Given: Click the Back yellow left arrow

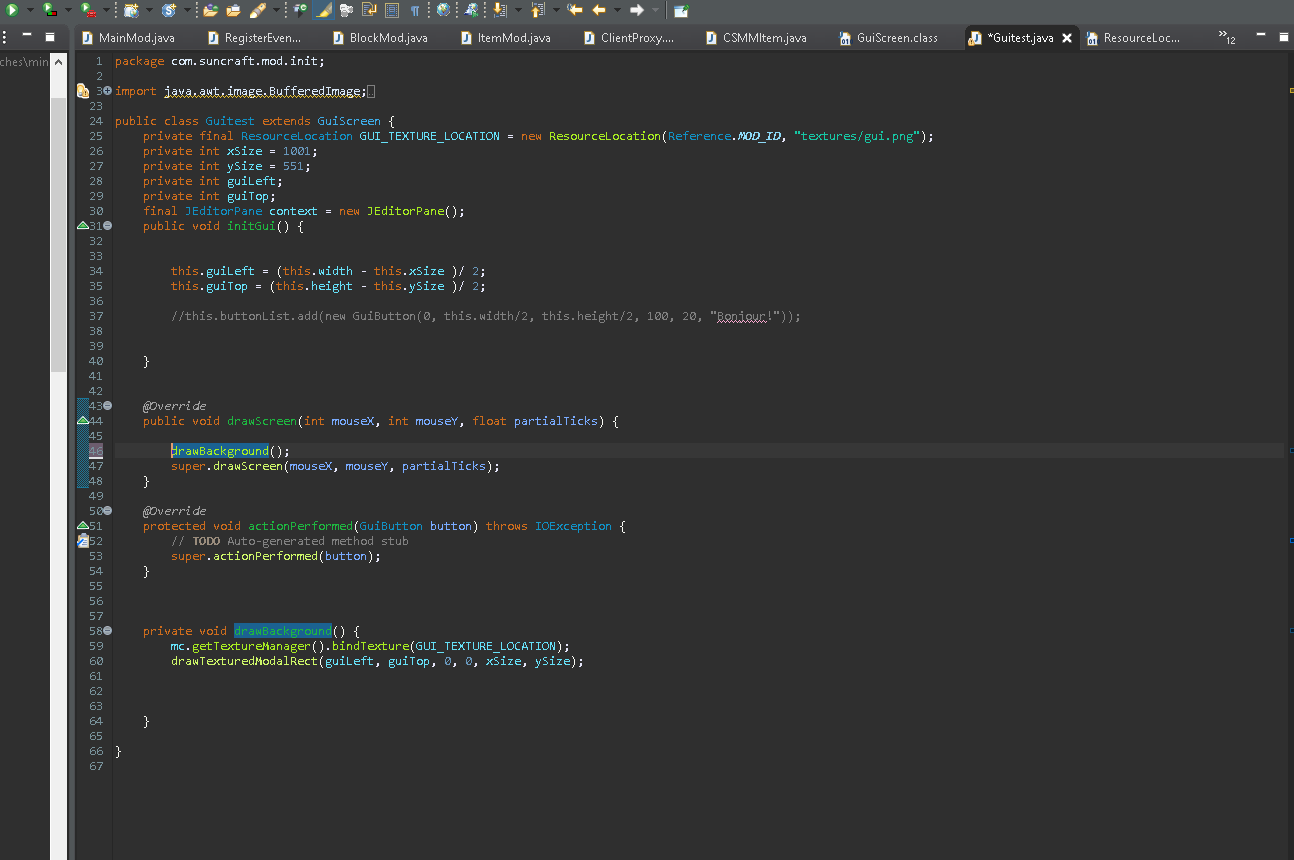Looking at the screenshot, I should click(599, 10).
